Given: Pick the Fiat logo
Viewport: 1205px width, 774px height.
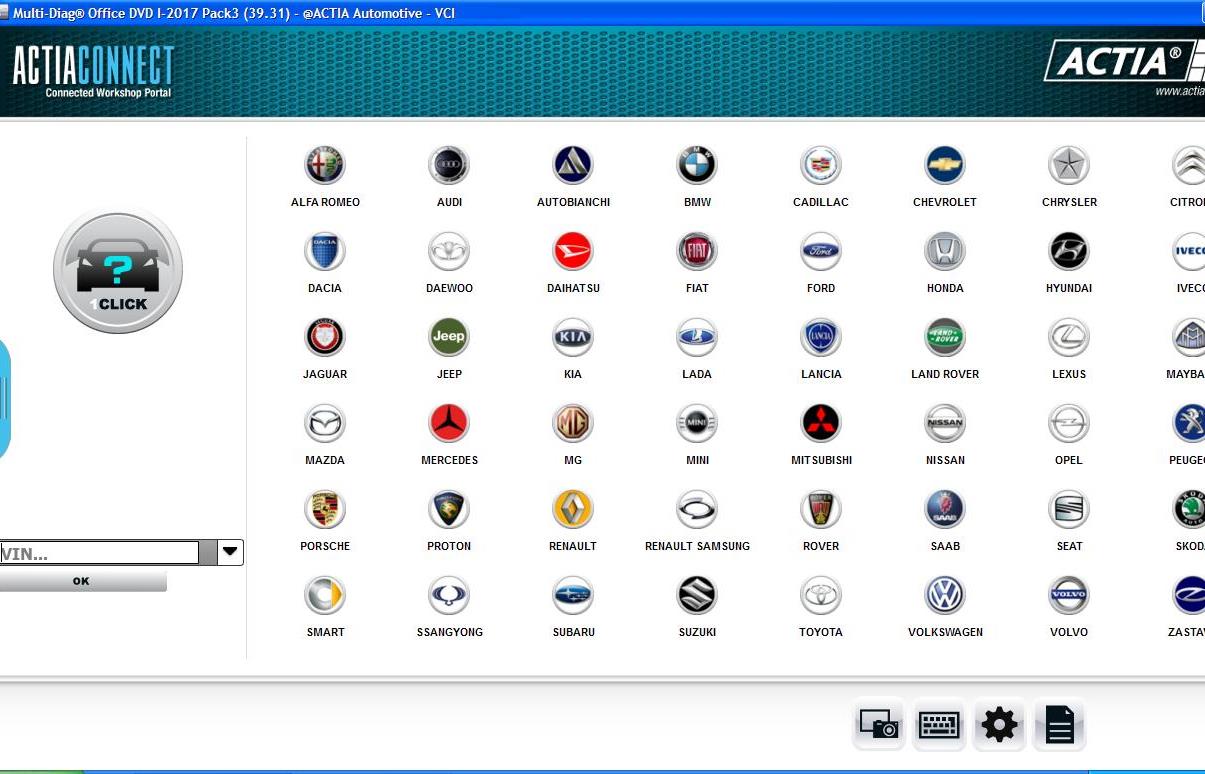Looking at the screenshot, I should click(x=697, y=251).
